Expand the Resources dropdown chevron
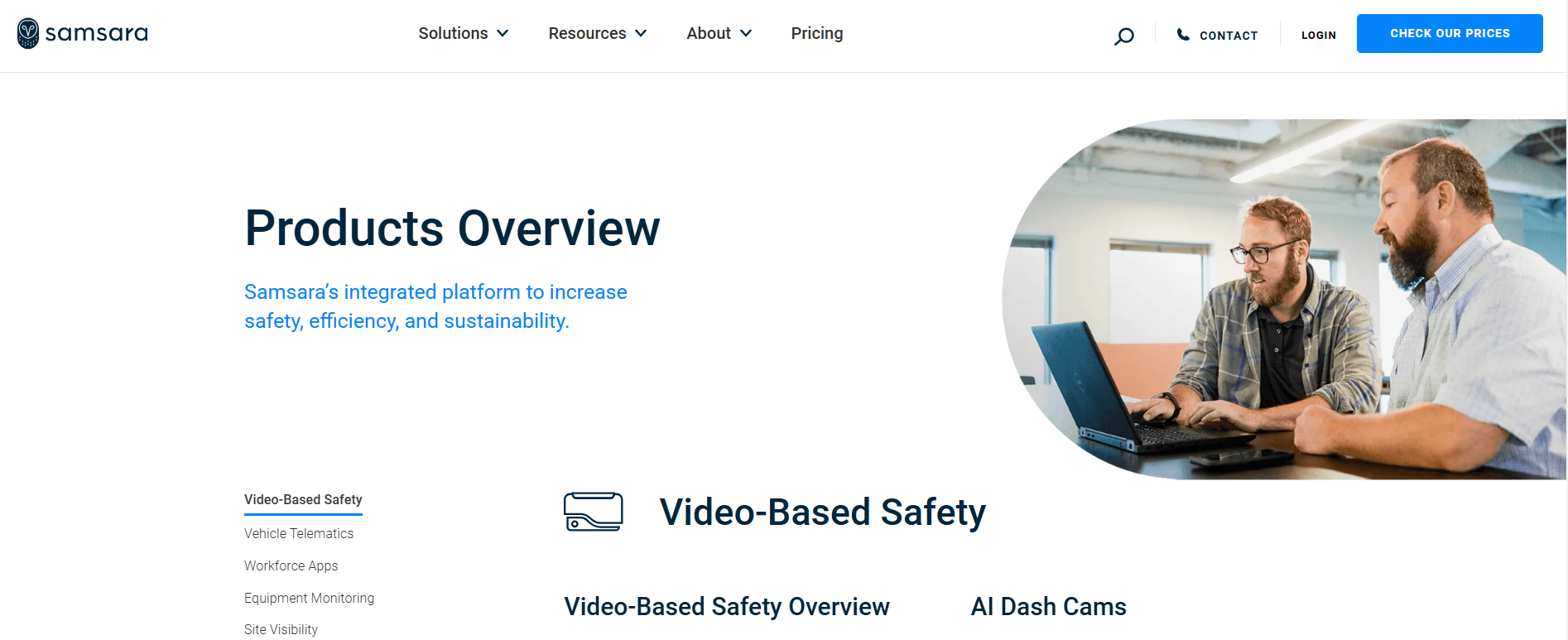The image size is (1568, 640). point(641,33)
